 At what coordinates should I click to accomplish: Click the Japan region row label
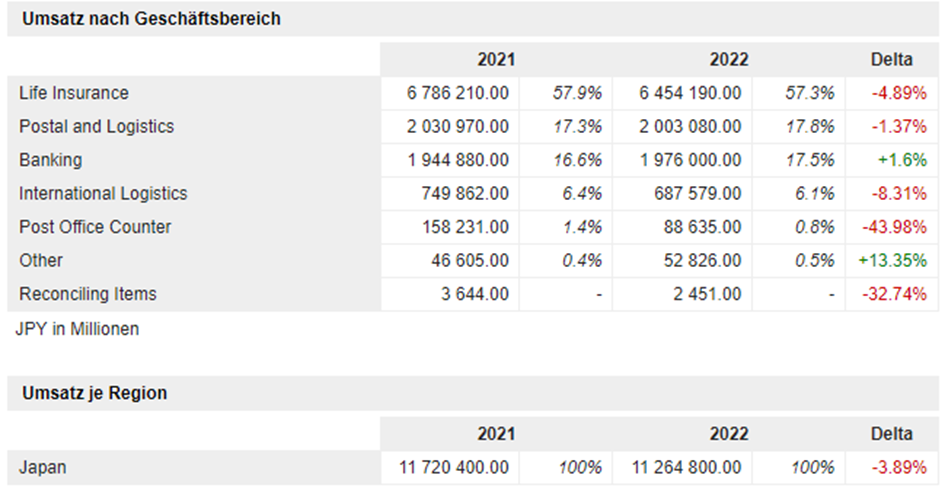(44, 467)
